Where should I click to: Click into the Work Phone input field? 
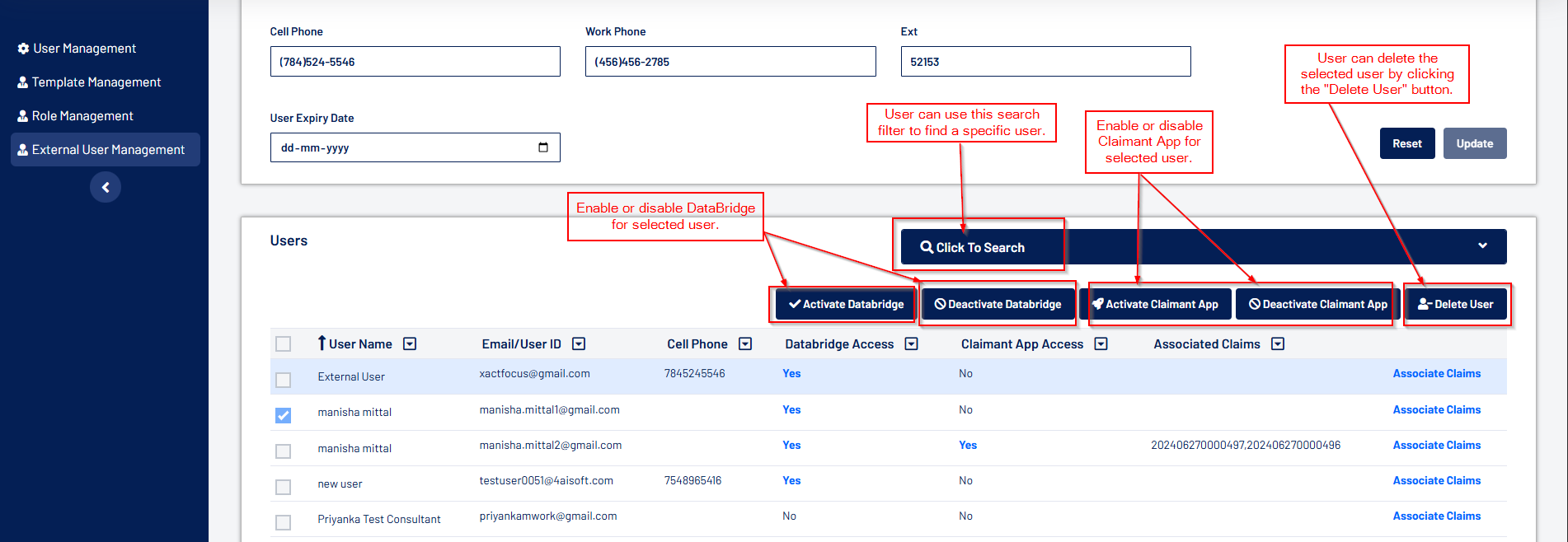(x=730, y=62)
